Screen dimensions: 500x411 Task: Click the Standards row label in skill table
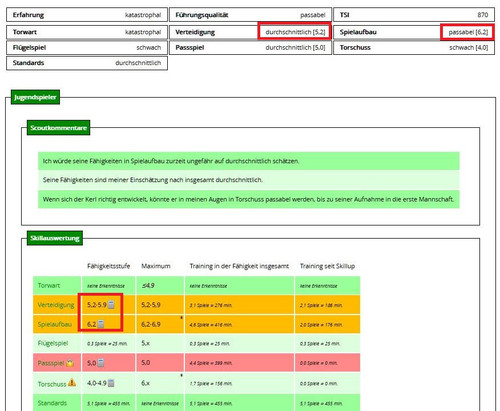click(52, 403)
